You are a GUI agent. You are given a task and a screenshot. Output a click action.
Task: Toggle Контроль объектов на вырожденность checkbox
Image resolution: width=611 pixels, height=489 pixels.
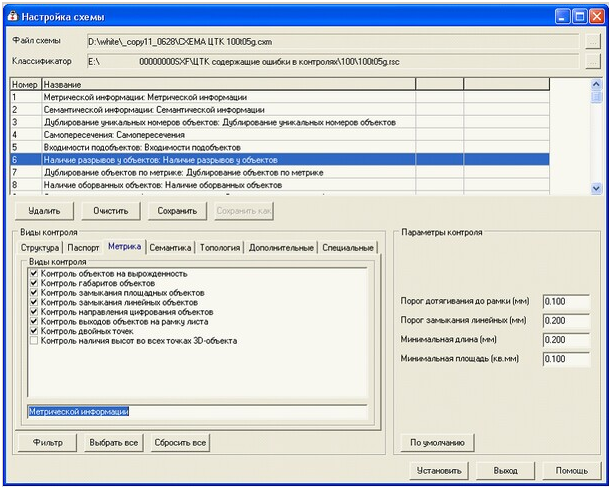35,273
